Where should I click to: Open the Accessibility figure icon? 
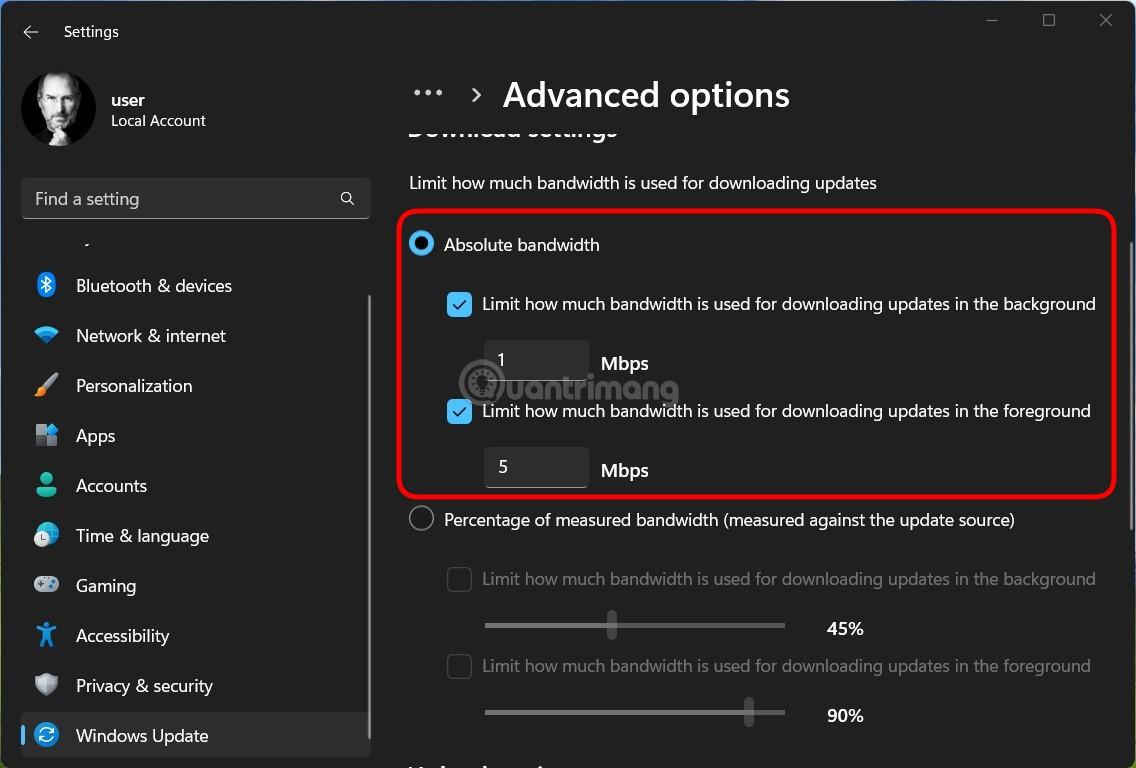[x=46, y=635]
